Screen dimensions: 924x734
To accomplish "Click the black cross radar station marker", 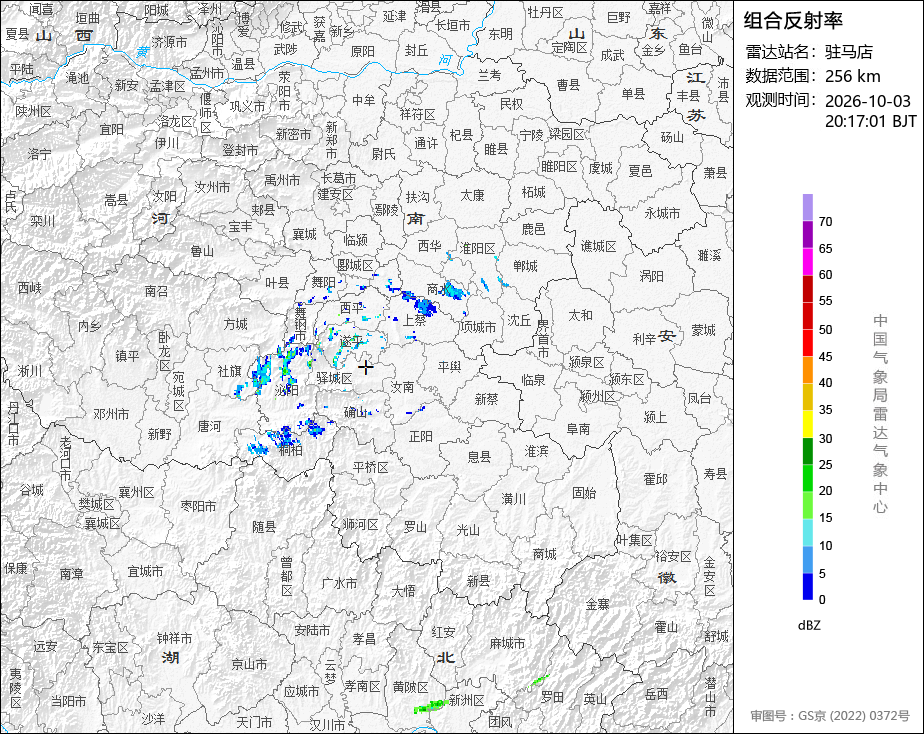I will (365, 368).
